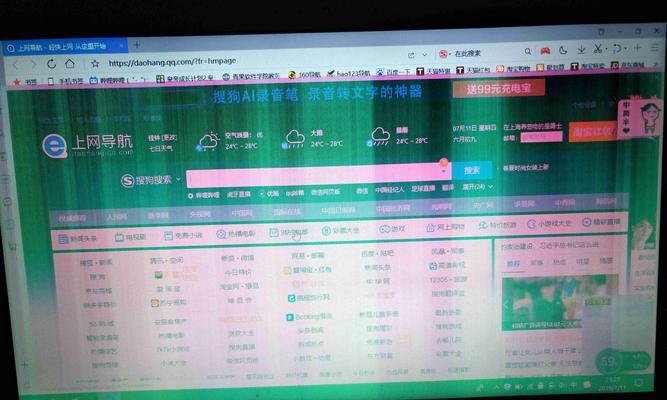Click the 送99元充电宝 banner button
667x400 pixels.
pyautogui.click(x=499, y=89)
